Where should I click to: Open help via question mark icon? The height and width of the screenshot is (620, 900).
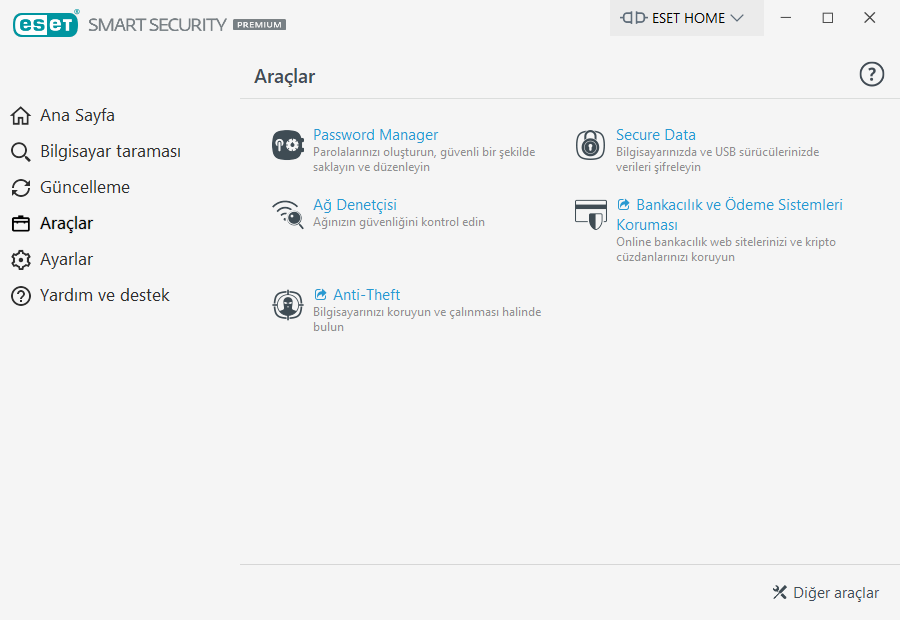872,74
